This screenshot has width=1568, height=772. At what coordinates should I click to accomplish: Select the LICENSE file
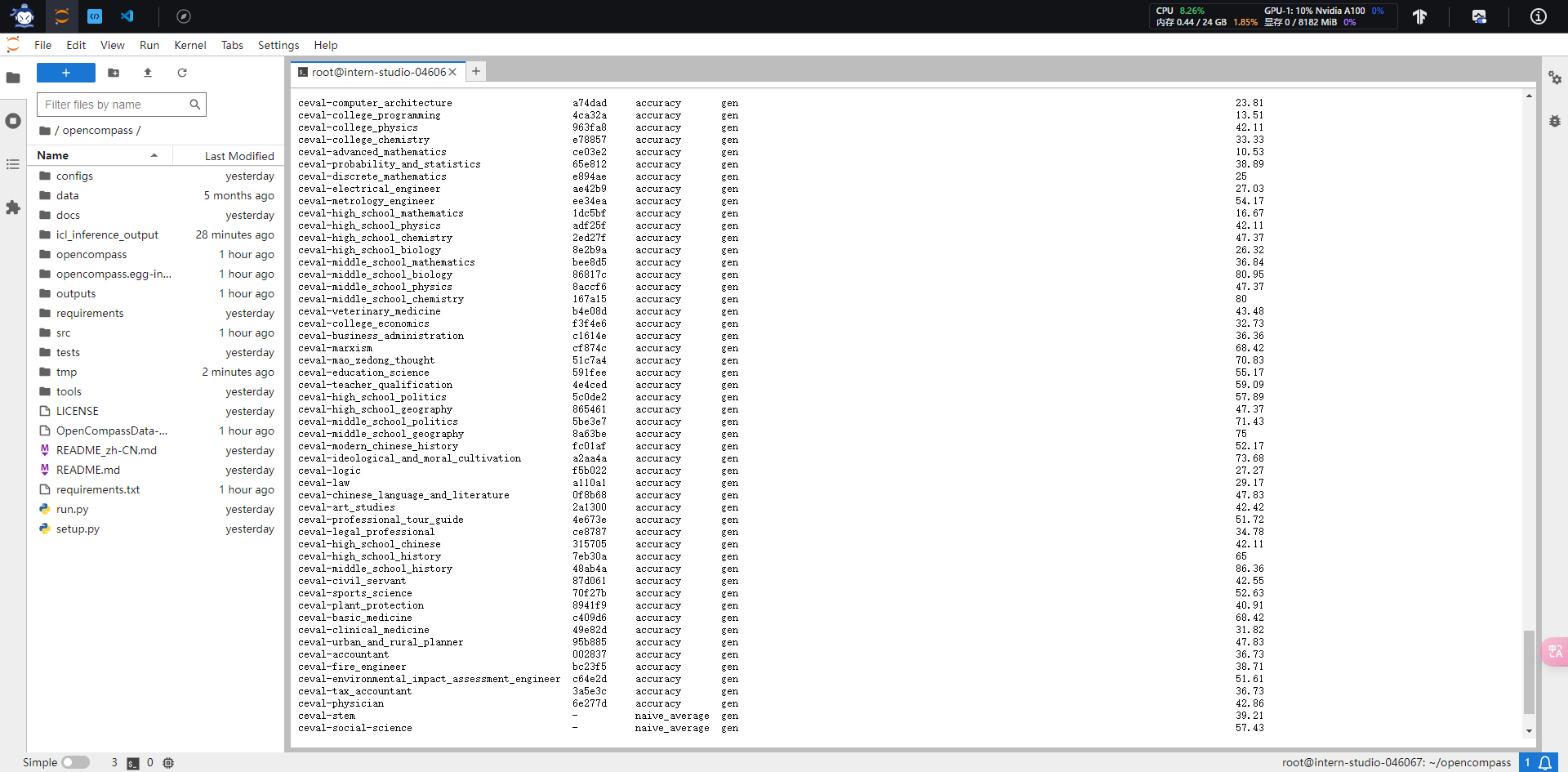coord(157,411)
